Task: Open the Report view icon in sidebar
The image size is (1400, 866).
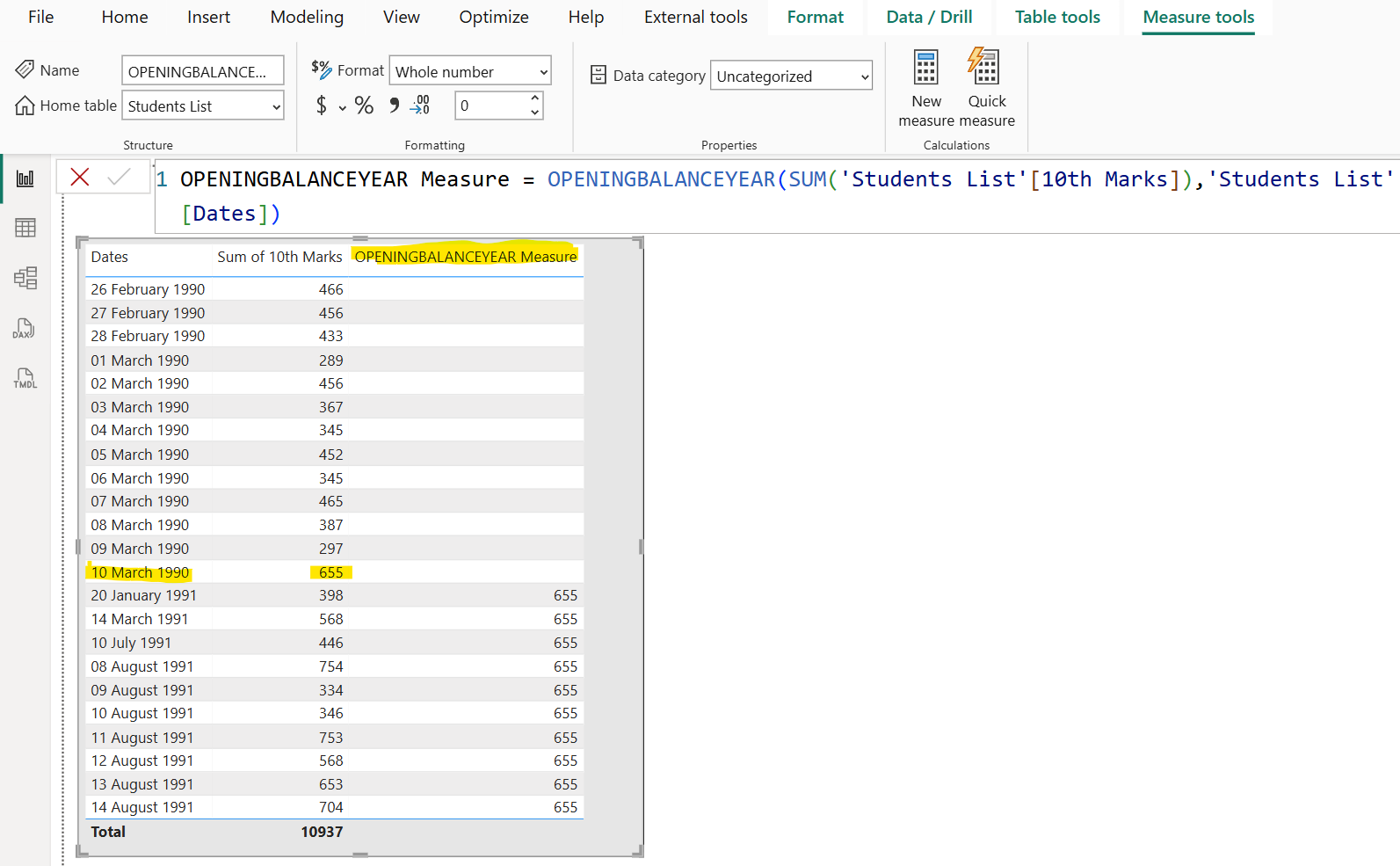Action: (25, 178)
